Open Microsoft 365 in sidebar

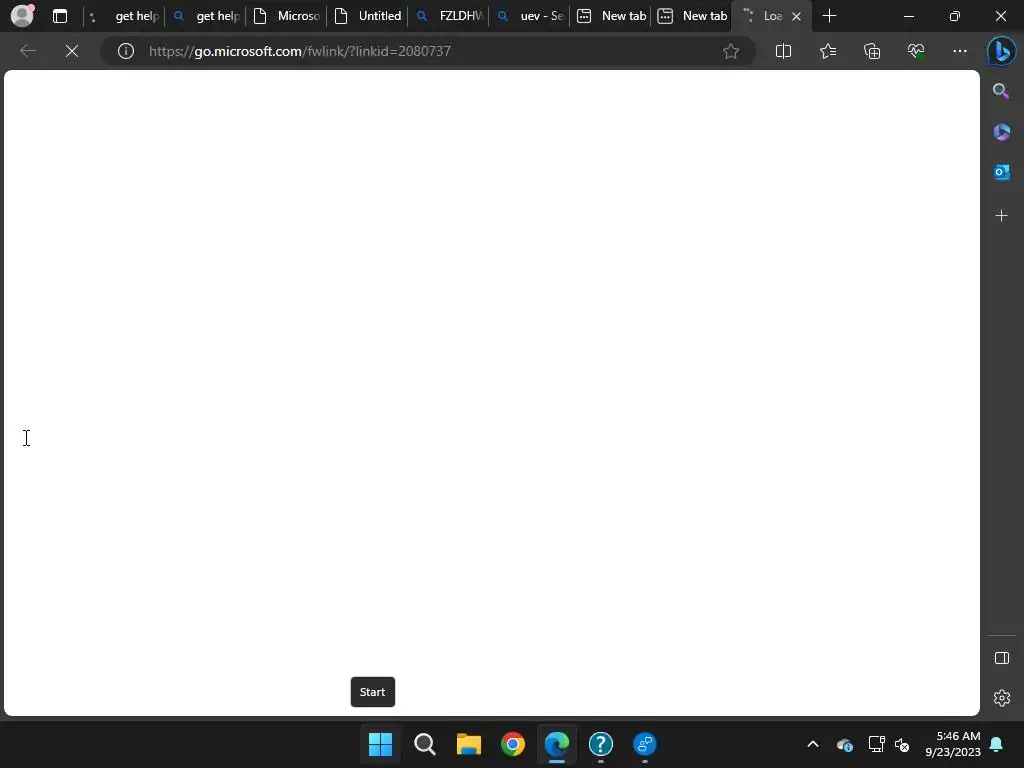[x=1001, y=131]
